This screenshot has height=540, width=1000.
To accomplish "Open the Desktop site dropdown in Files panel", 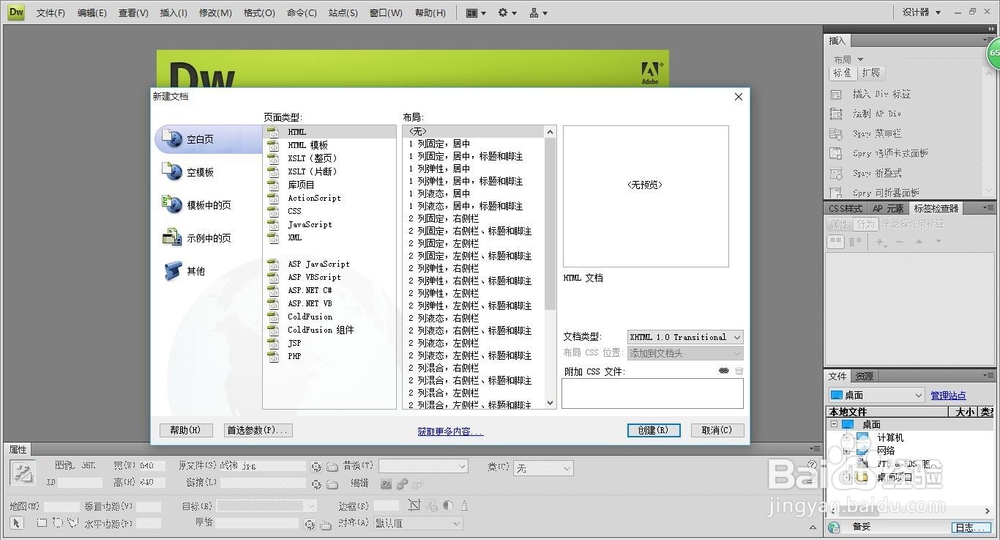I will [876, 395].
